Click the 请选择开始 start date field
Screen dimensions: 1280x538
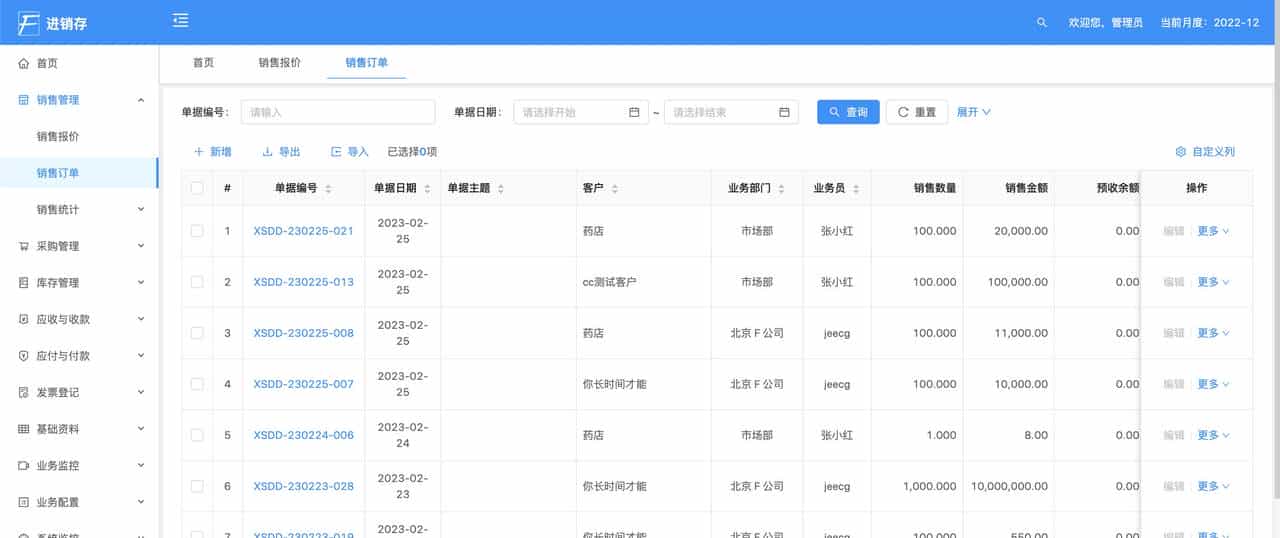[x=581, y=112]
